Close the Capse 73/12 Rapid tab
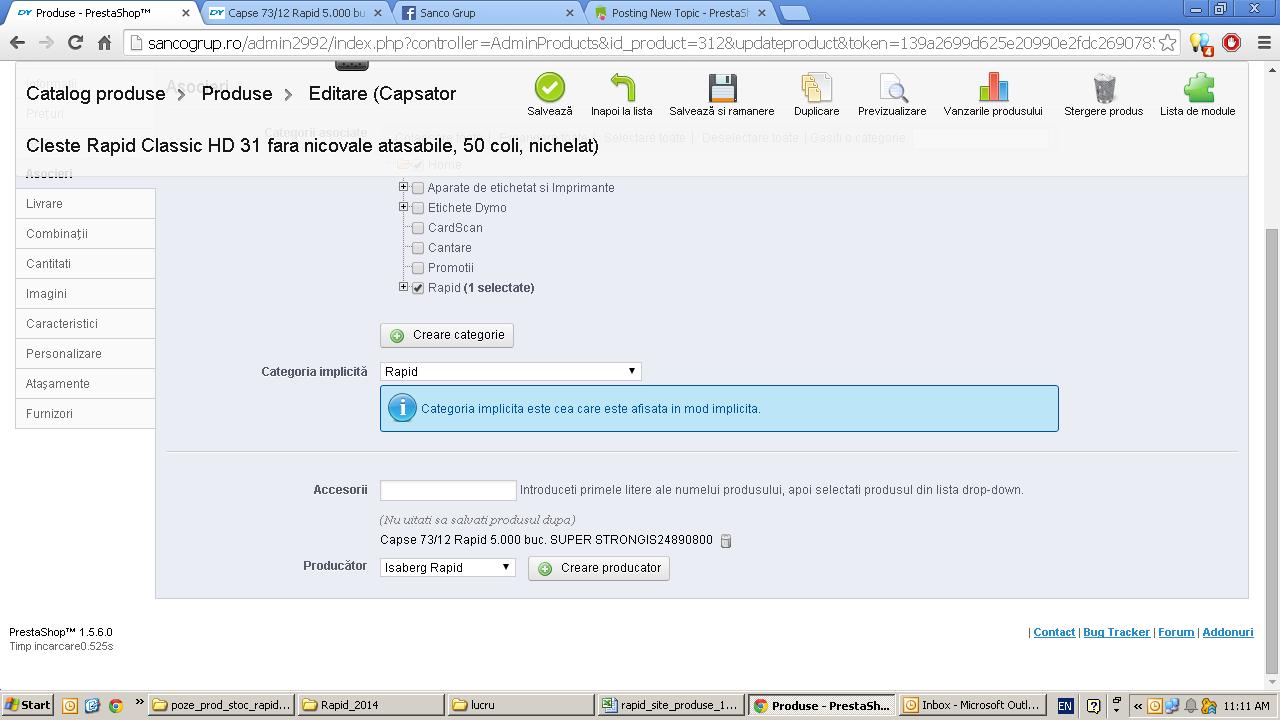This screenshot has height=720, width=1280. [x=377, y=13]
